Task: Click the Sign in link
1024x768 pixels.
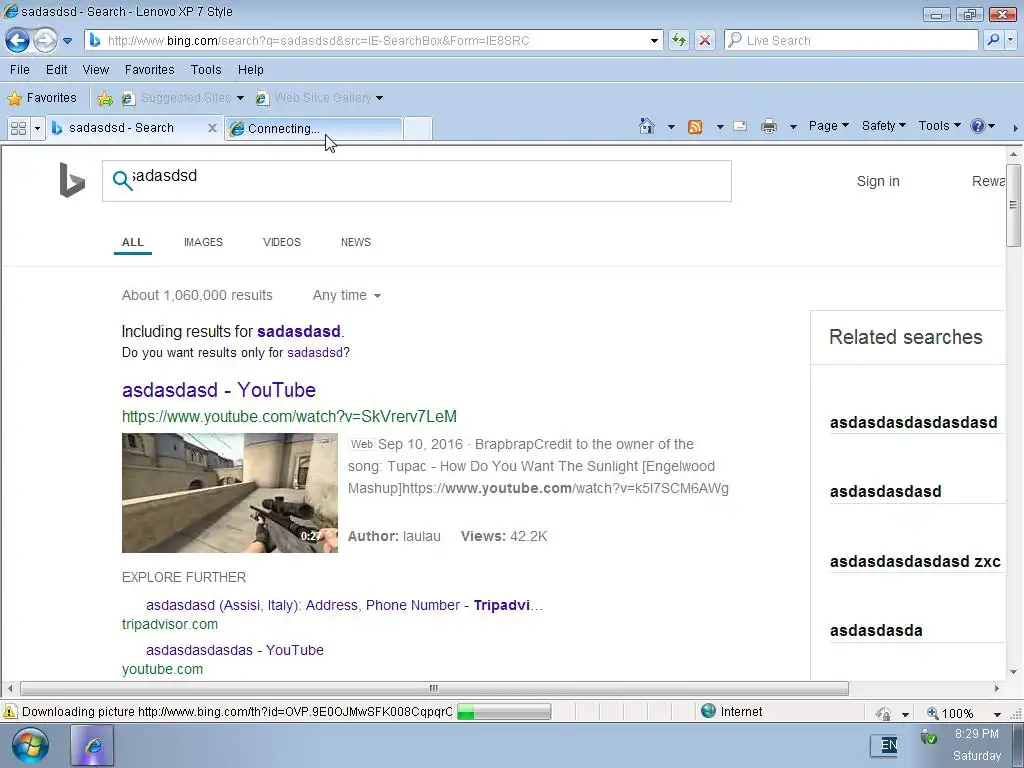Action: [878, 182]
